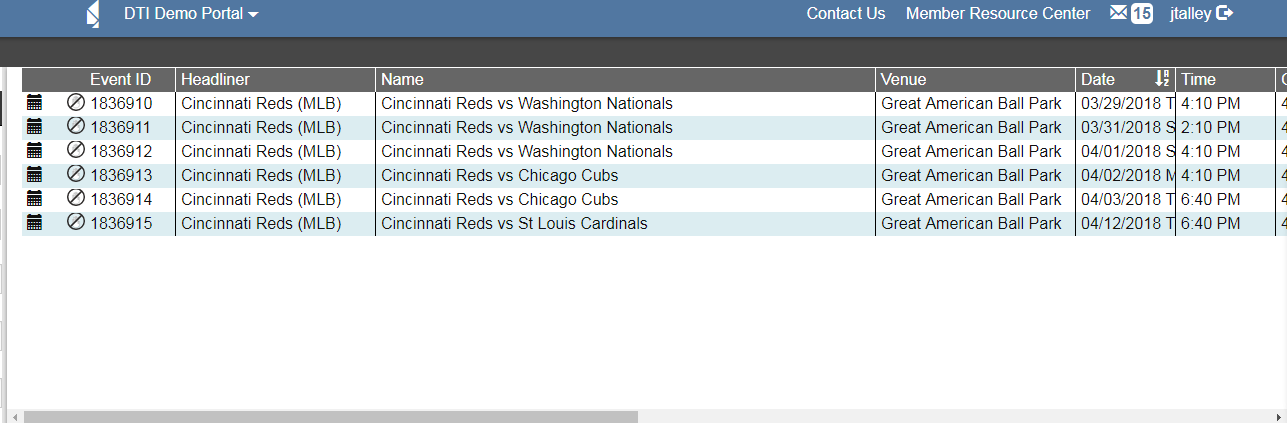The width and height of the screenshot is (1287, 423).
Task: Click the Headliner column header
Action: [215, 79]
